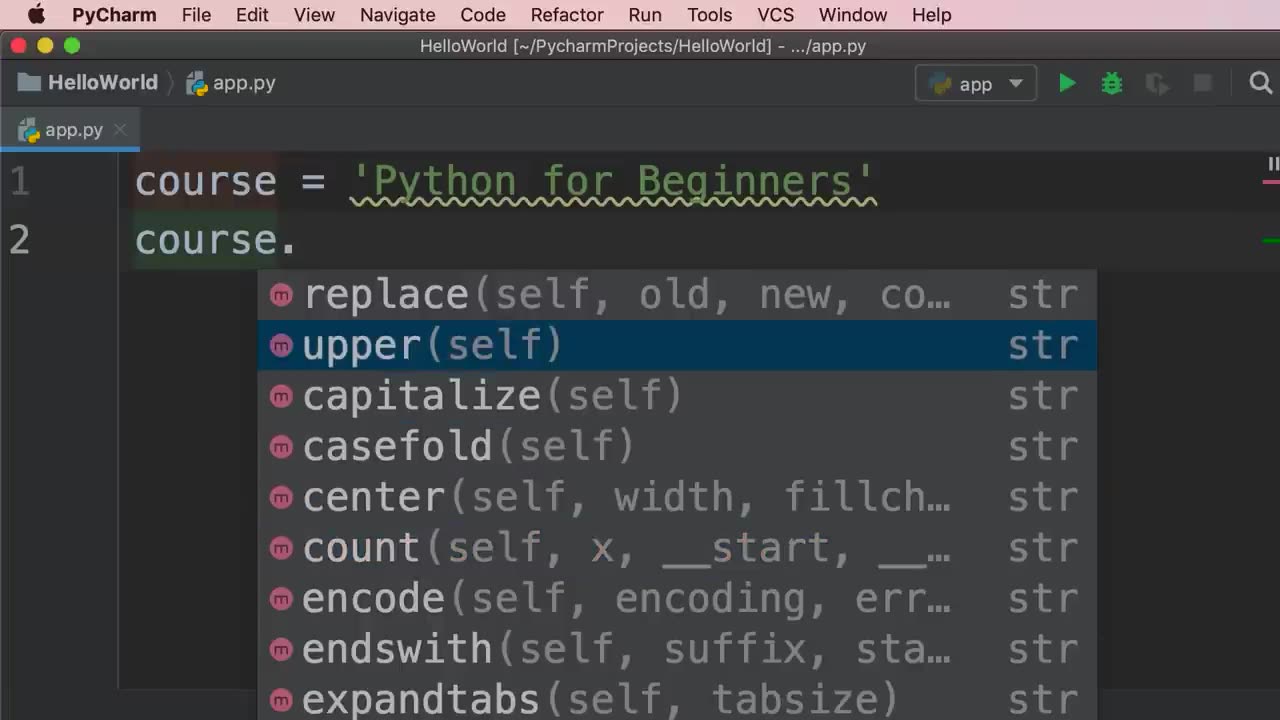Open the Help menu
This screenshot has height=720, width=1280.
pos(932,15)
